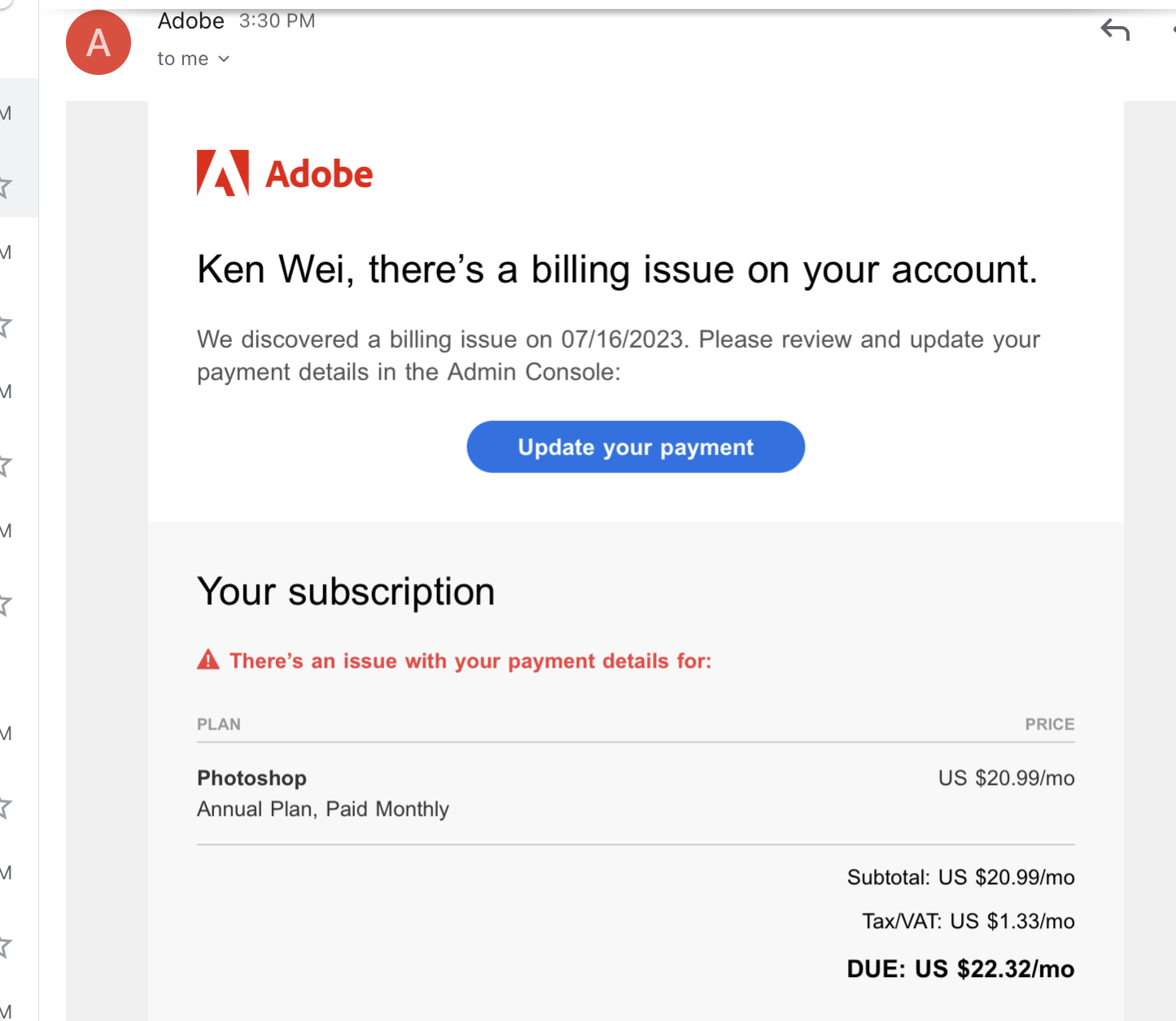Select the 'Photoshop' plan name
This screenshot has height=1021, width=1176.
tap(251, 778)
